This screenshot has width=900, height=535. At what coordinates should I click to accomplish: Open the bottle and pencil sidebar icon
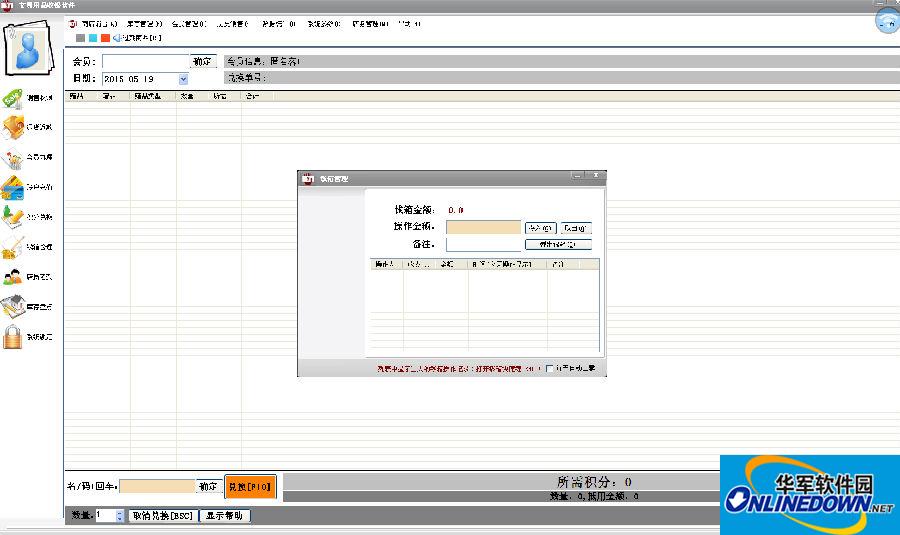click(x=13, y=218)
